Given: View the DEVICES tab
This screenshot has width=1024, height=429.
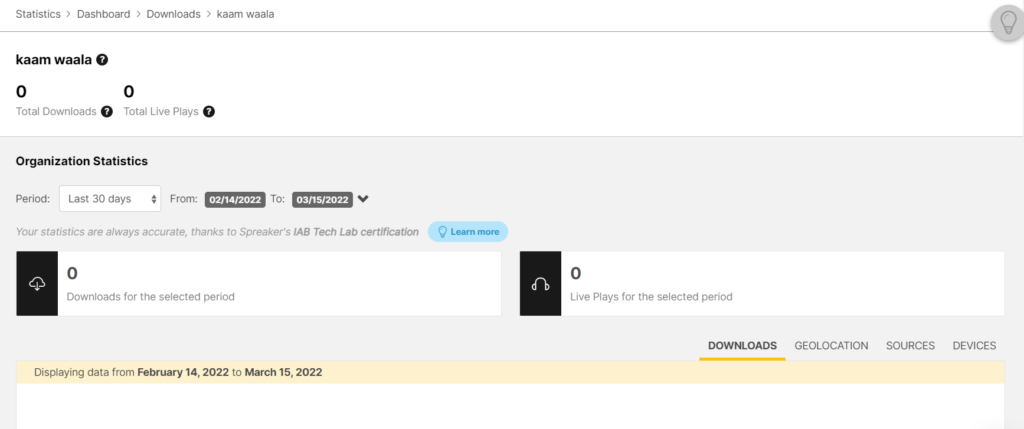Looking at the screenshot, I should pos(974,346).
